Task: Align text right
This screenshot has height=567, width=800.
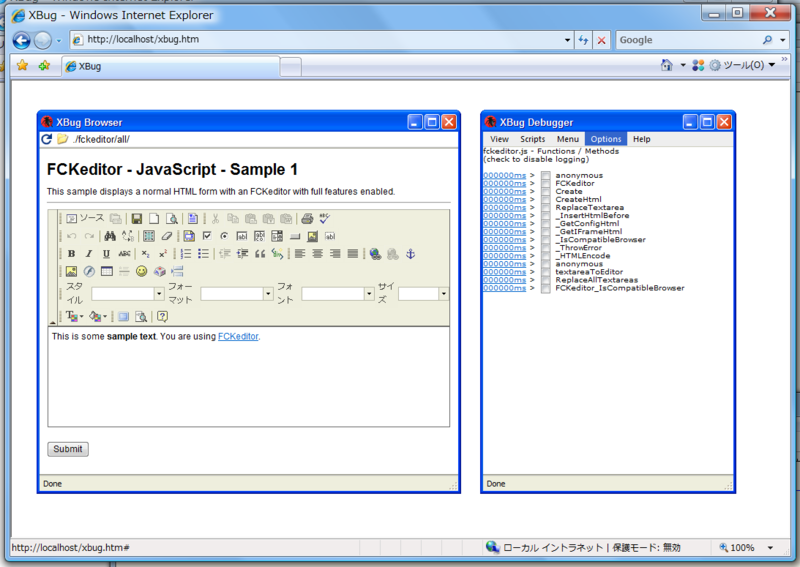Action: point(335,254)
